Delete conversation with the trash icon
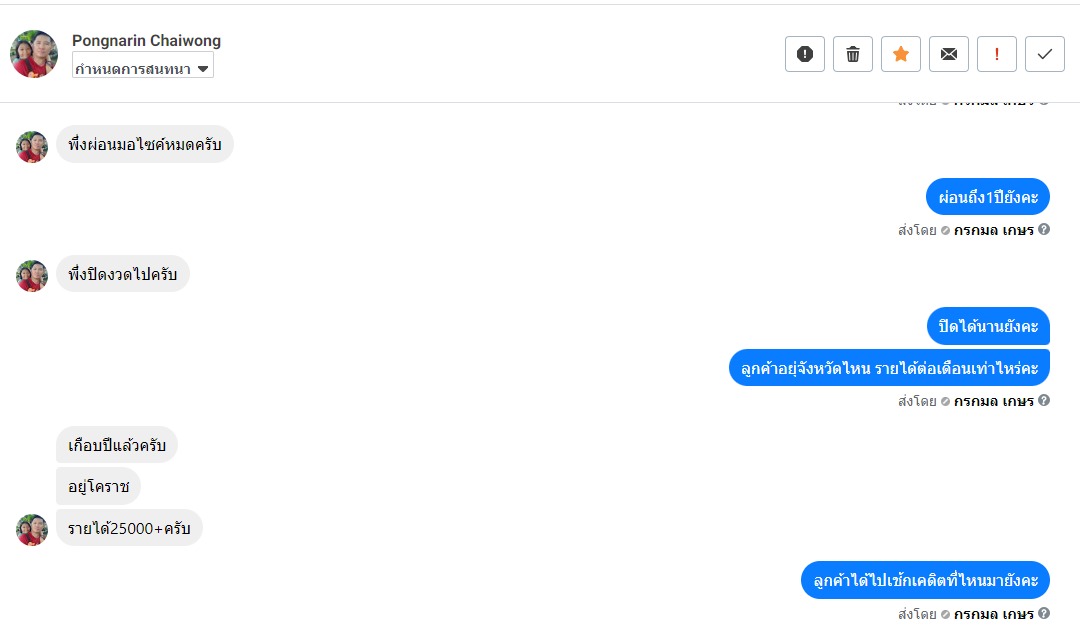 coord(853,54)
